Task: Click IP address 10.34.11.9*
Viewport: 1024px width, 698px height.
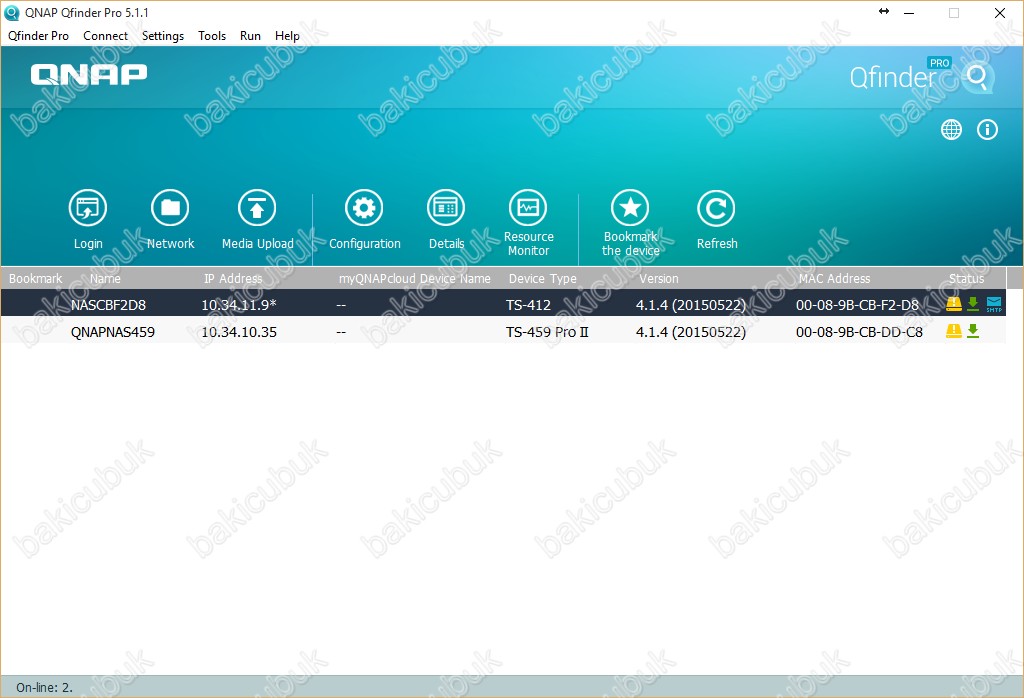Action: (239, 305)
